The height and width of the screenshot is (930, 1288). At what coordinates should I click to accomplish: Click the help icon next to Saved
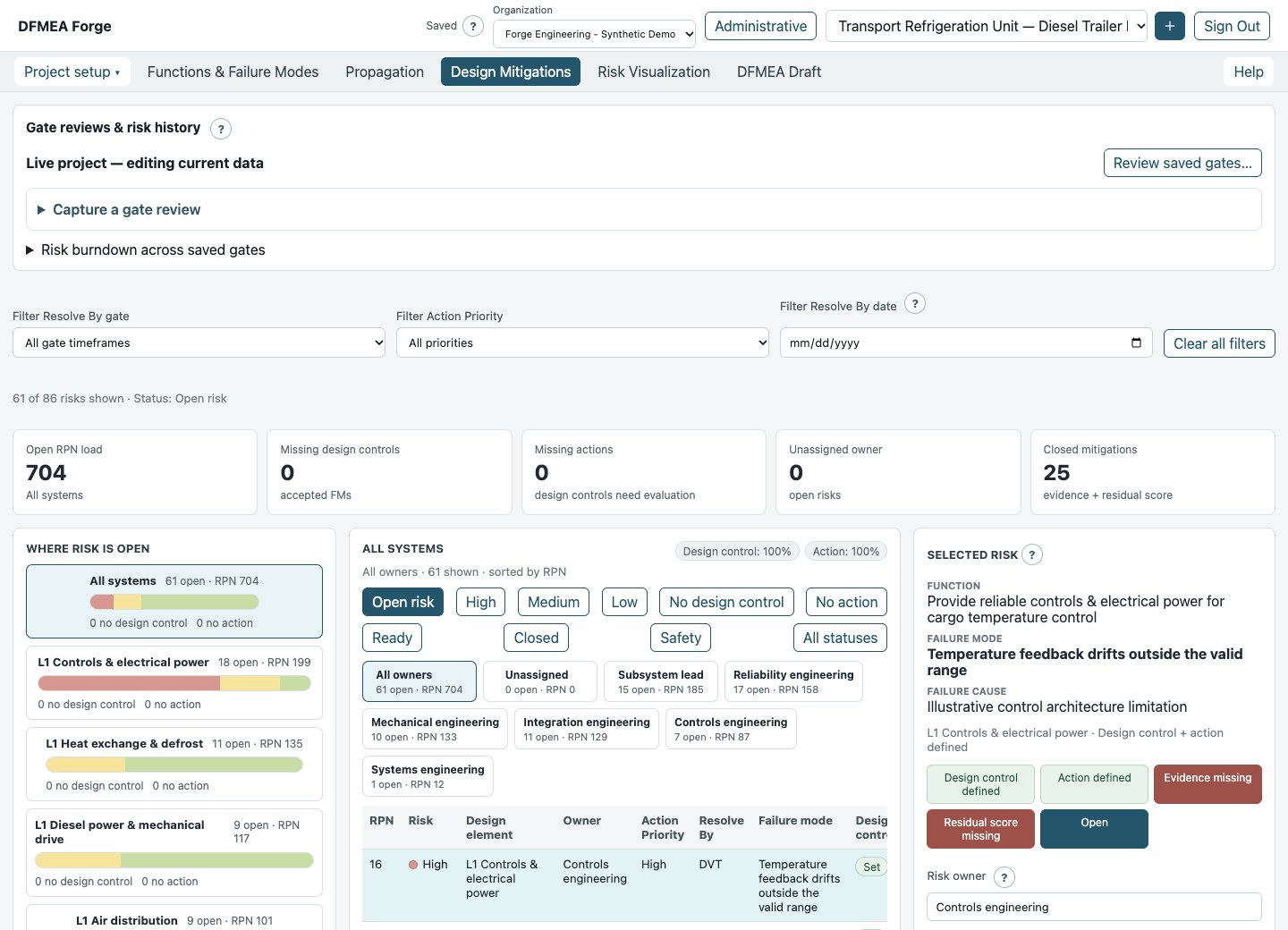473,26
